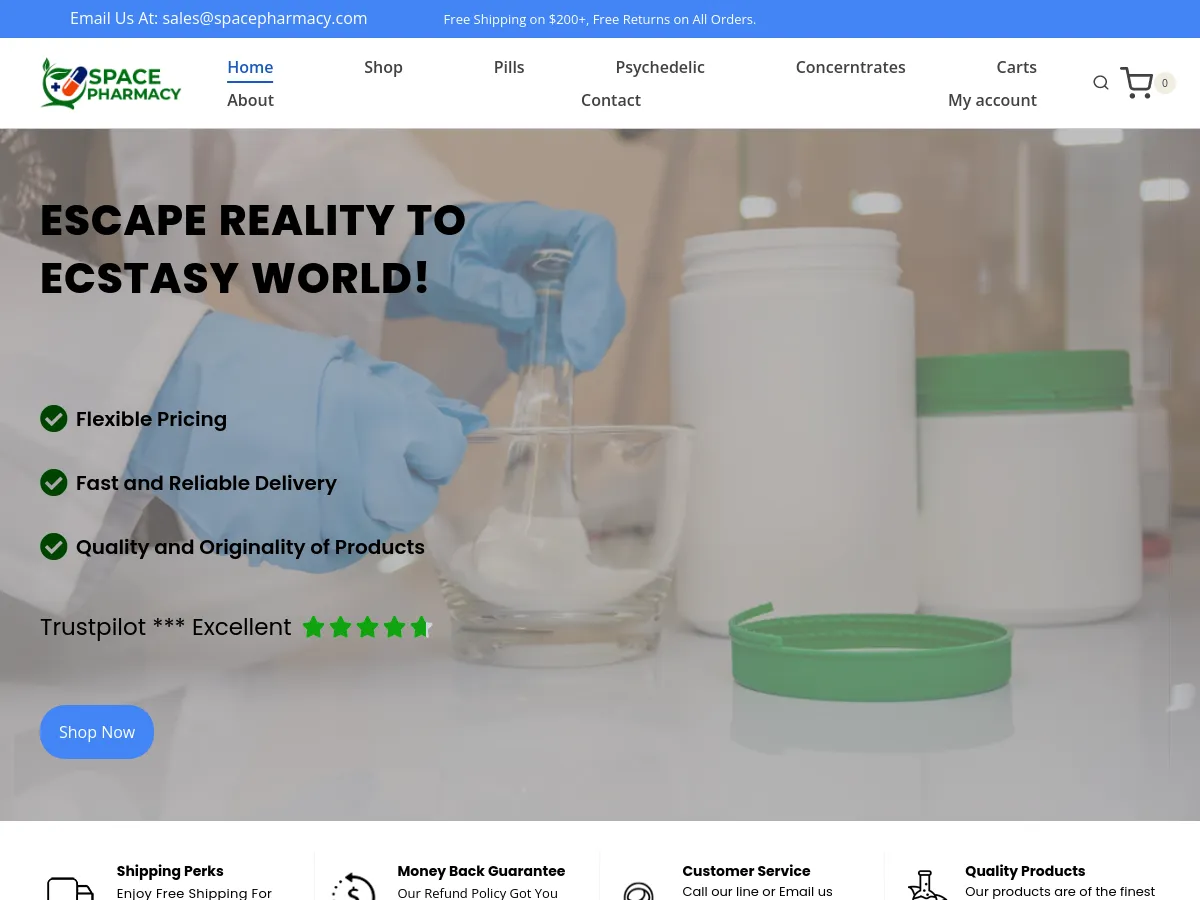Open the shopping cart icon
The image size is (1200, 900).
[1136, 83]
